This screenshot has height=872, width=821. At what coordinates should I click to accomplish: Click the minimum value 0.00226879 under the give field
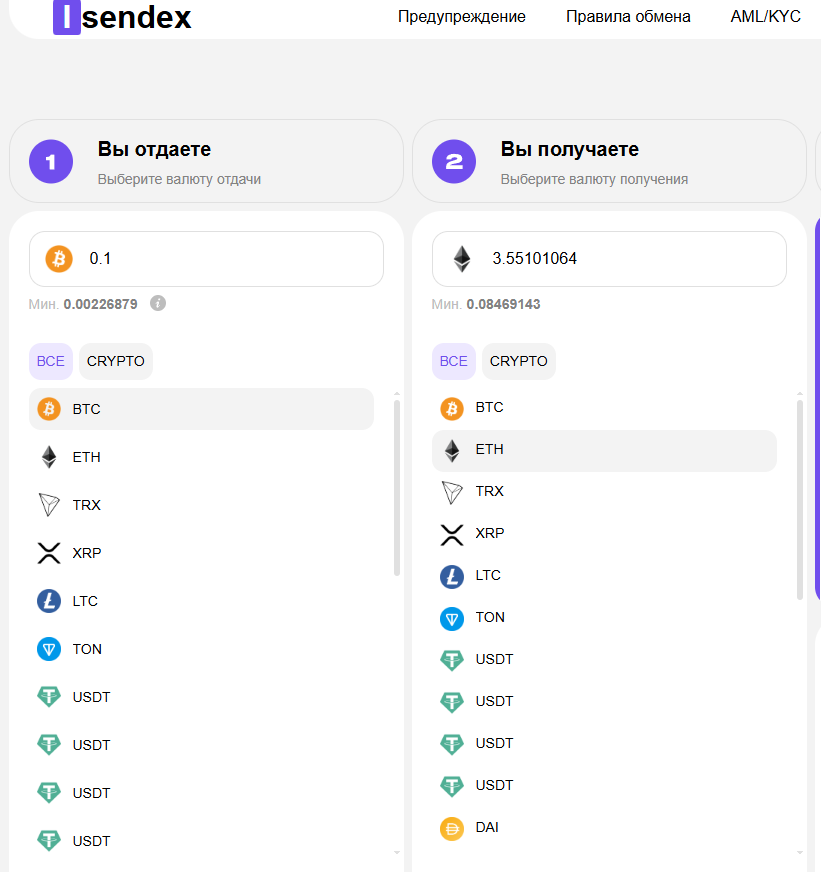(x=100, y=304)
